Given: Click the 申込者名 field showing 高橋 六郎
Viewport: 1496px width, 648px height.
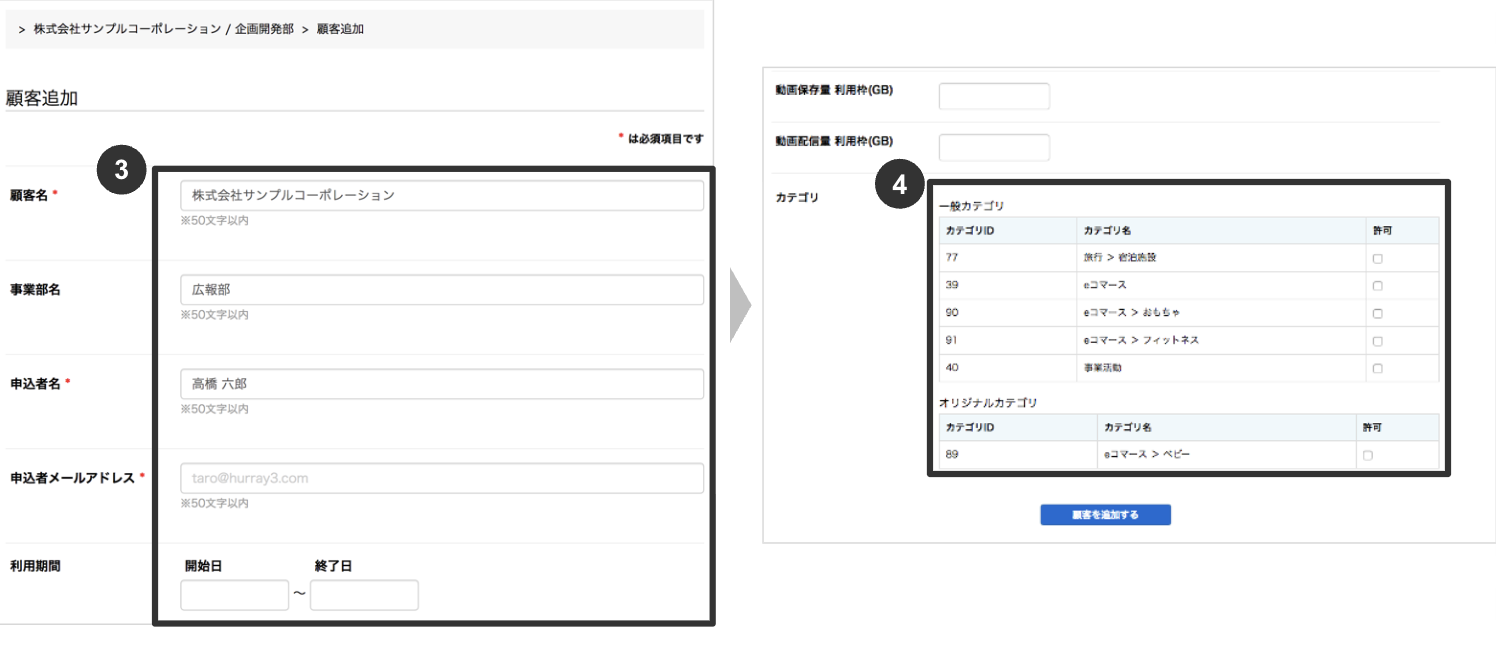Looking at the screenshot, I should [441, 383].
